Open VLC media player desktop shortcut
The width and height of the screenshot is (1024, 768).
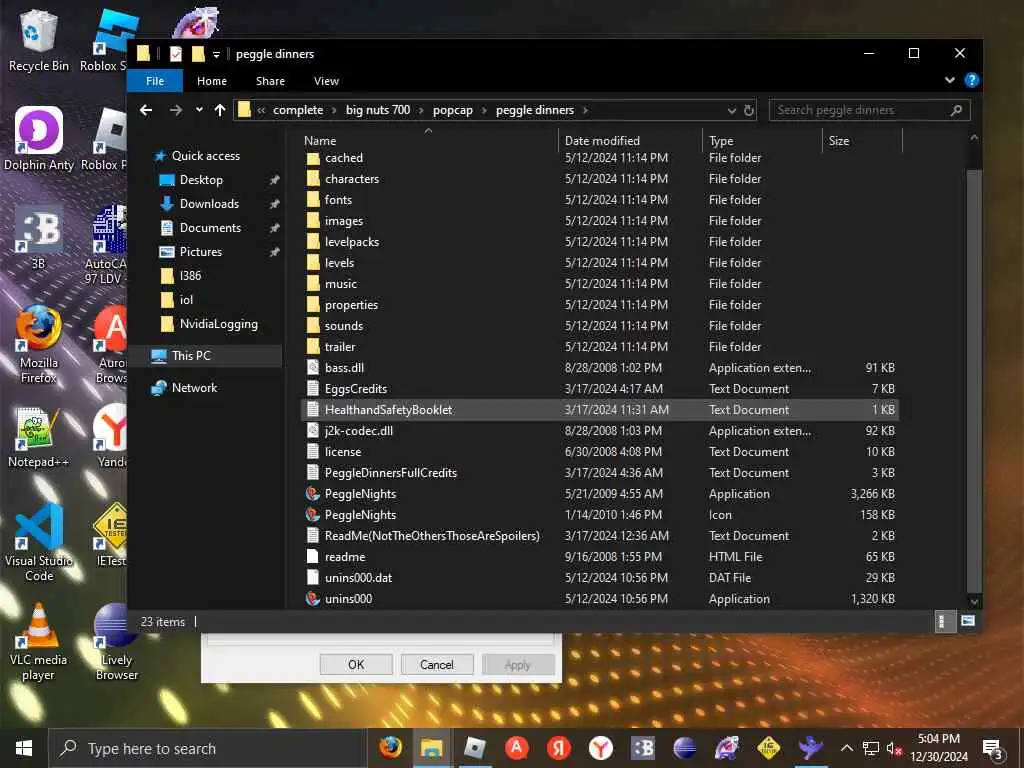(38, 643)
